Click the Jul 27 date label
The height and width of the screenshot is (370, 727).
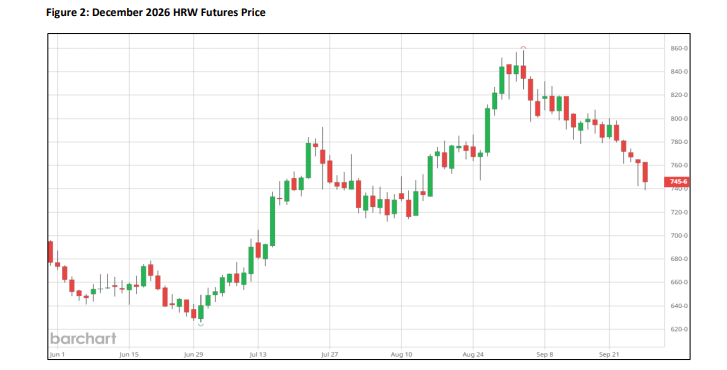point(329,355)
